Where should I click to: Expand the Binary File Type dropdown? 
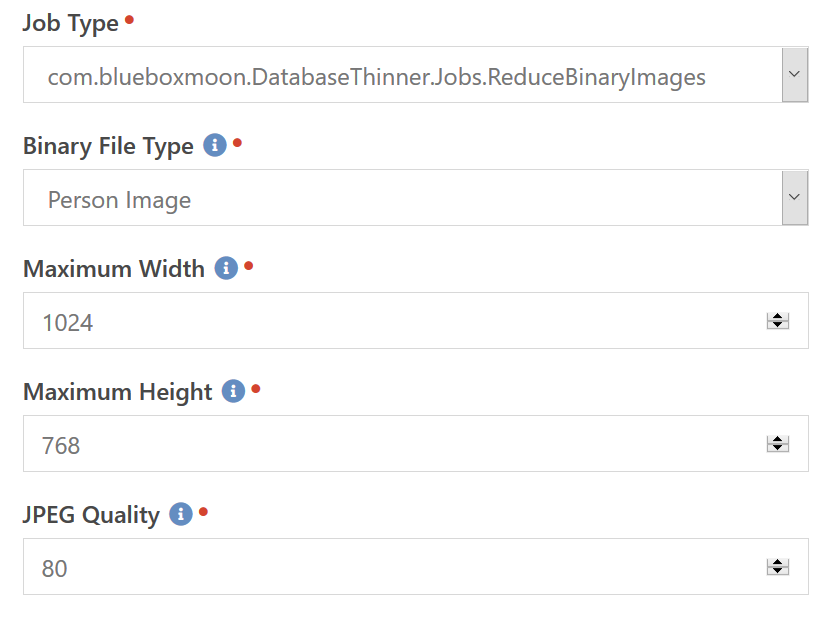794,198
